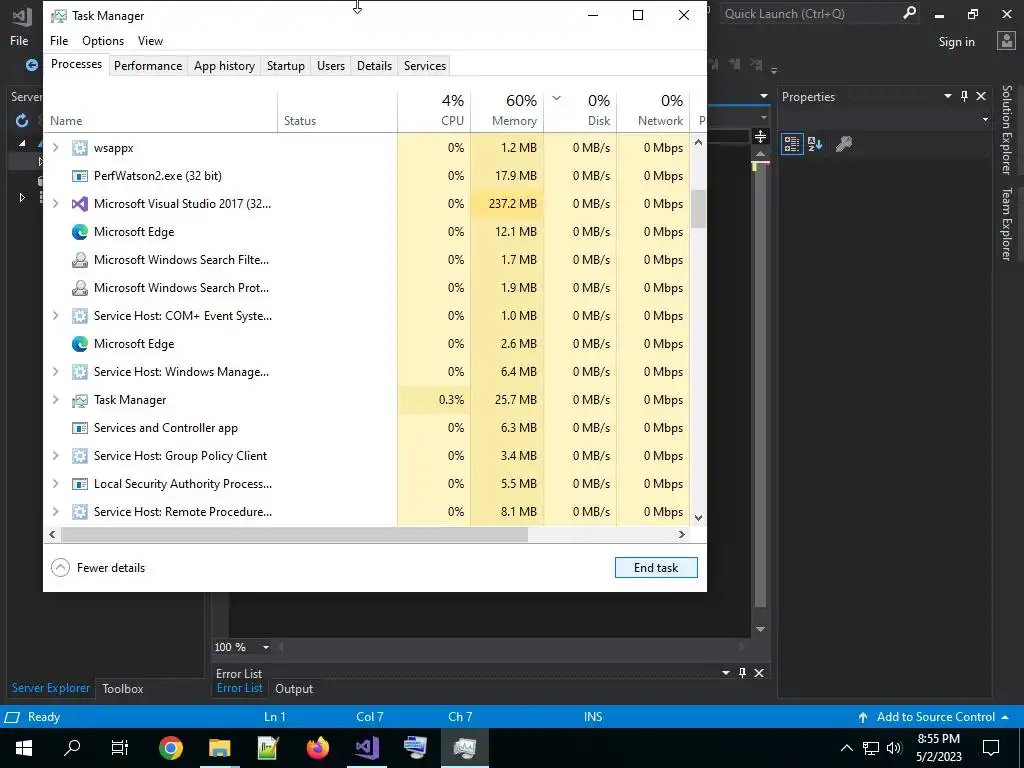Click the Quick Launch search field
1024x768 pixels.
(x=810, y=14)
